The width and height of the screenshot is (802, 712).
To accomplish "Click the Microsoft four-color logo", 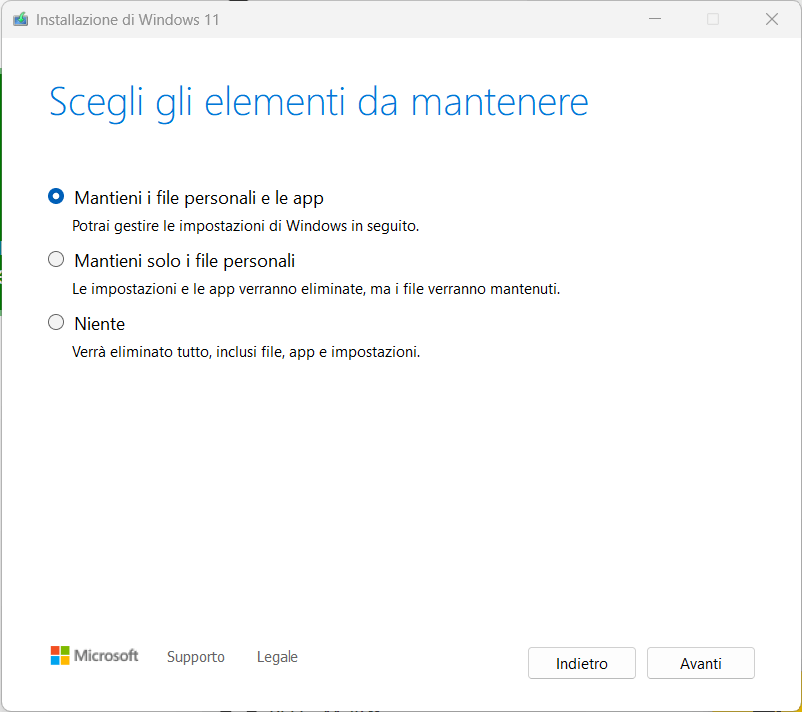I will 60,655.
